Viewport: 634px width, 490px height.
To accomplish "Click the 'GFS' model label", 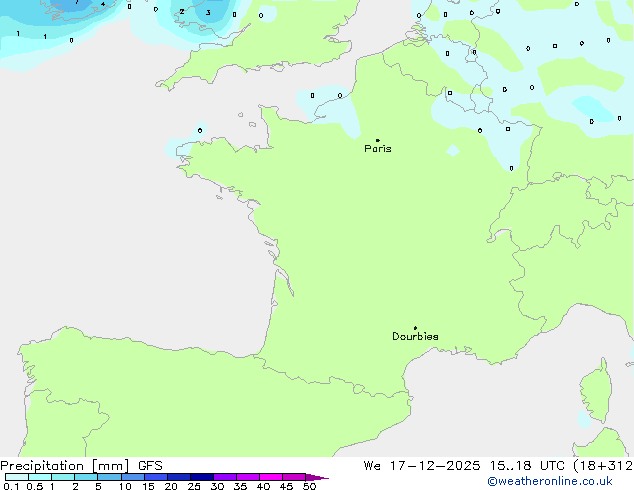I will [150, 466].
